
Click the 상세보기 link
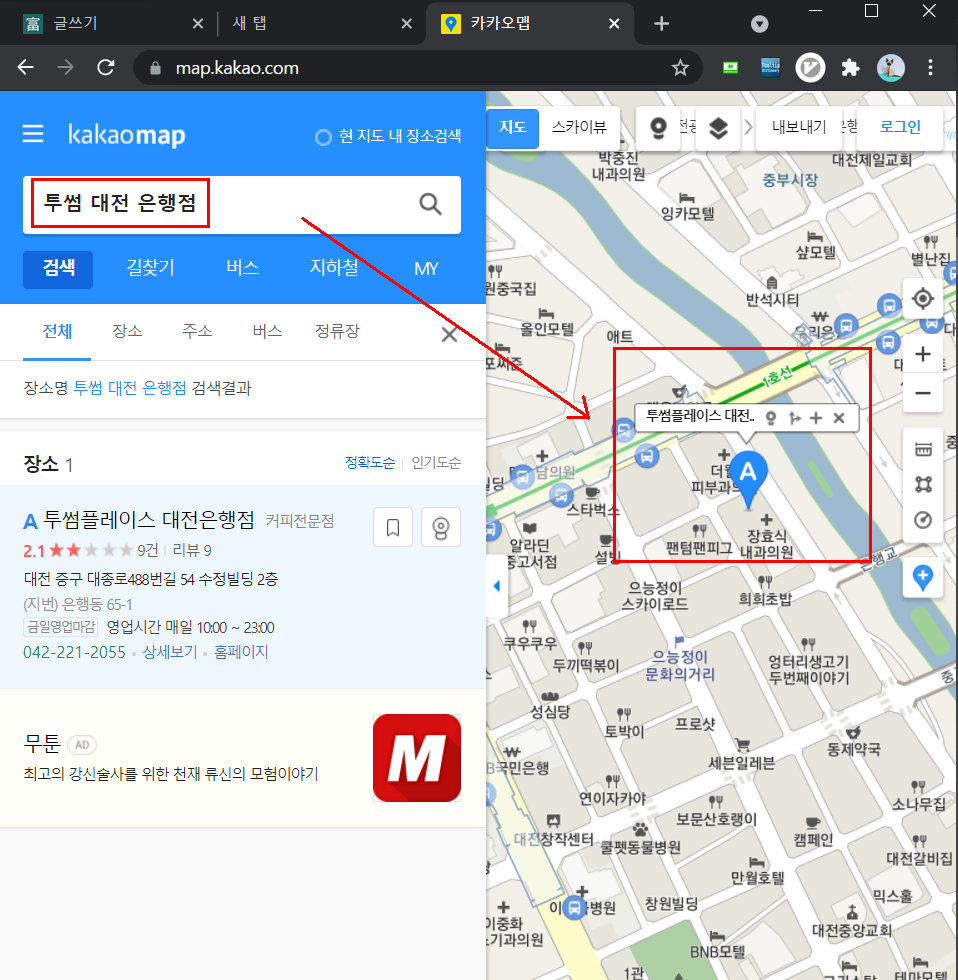coord(169,652)
